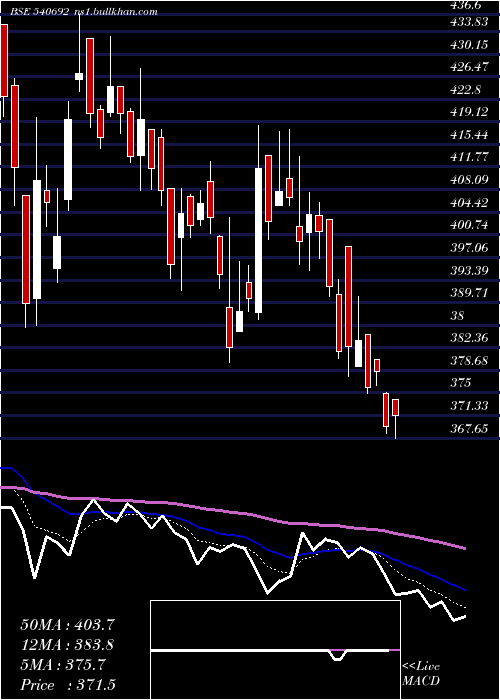
Task: Click the 419.12 price axis label
Action: pos(468,112)
